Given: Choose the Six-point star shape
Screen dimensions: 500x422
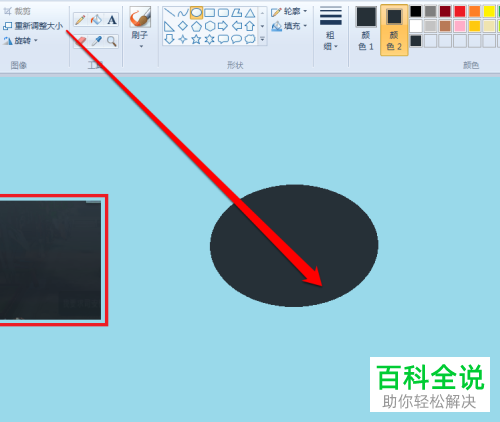Looking at the screenshot, I should tap(210, 39).
